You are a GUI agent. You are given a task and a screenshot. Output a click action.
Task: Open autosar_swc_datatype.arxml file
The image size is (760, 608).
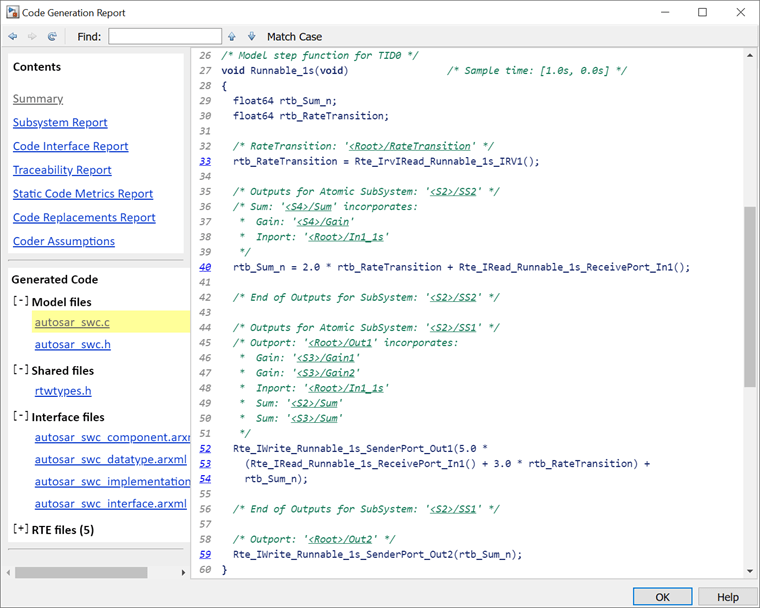coord(111,460)
